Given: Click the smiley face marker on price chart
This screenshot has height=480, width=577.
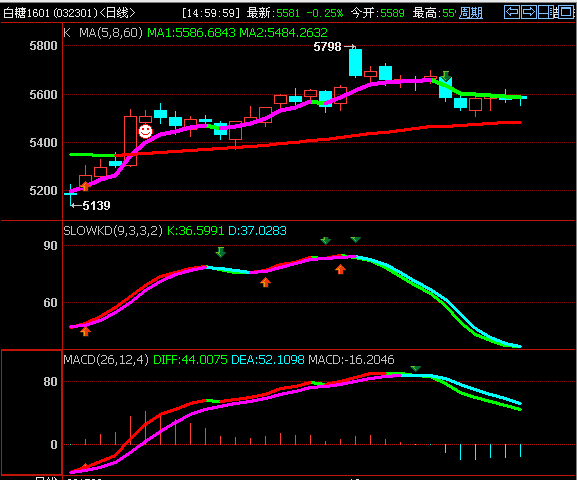Looking at the screenshot, I should (145, 131).
